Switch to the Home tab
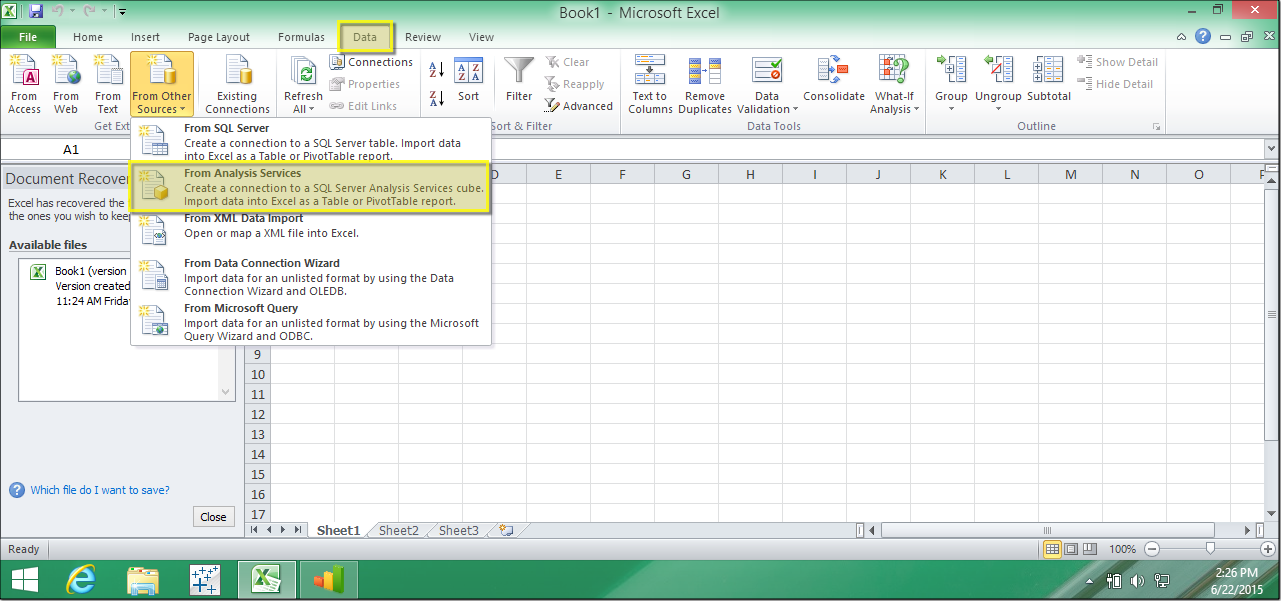The width and height of the screenshot is (1281, 601). tap(88, 37)
